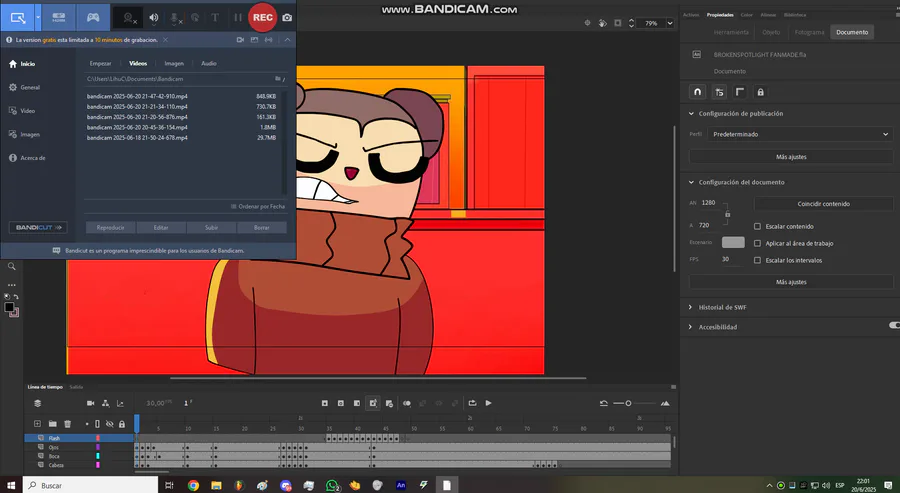
Task: Select Bandicam screen recording mode icon
Action: 18,17
